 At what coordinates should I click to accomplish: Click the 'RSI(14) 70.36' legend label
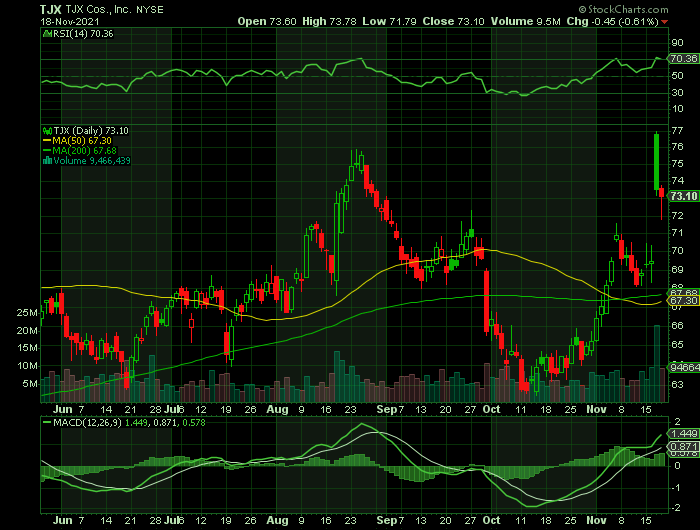pos(83,33)
